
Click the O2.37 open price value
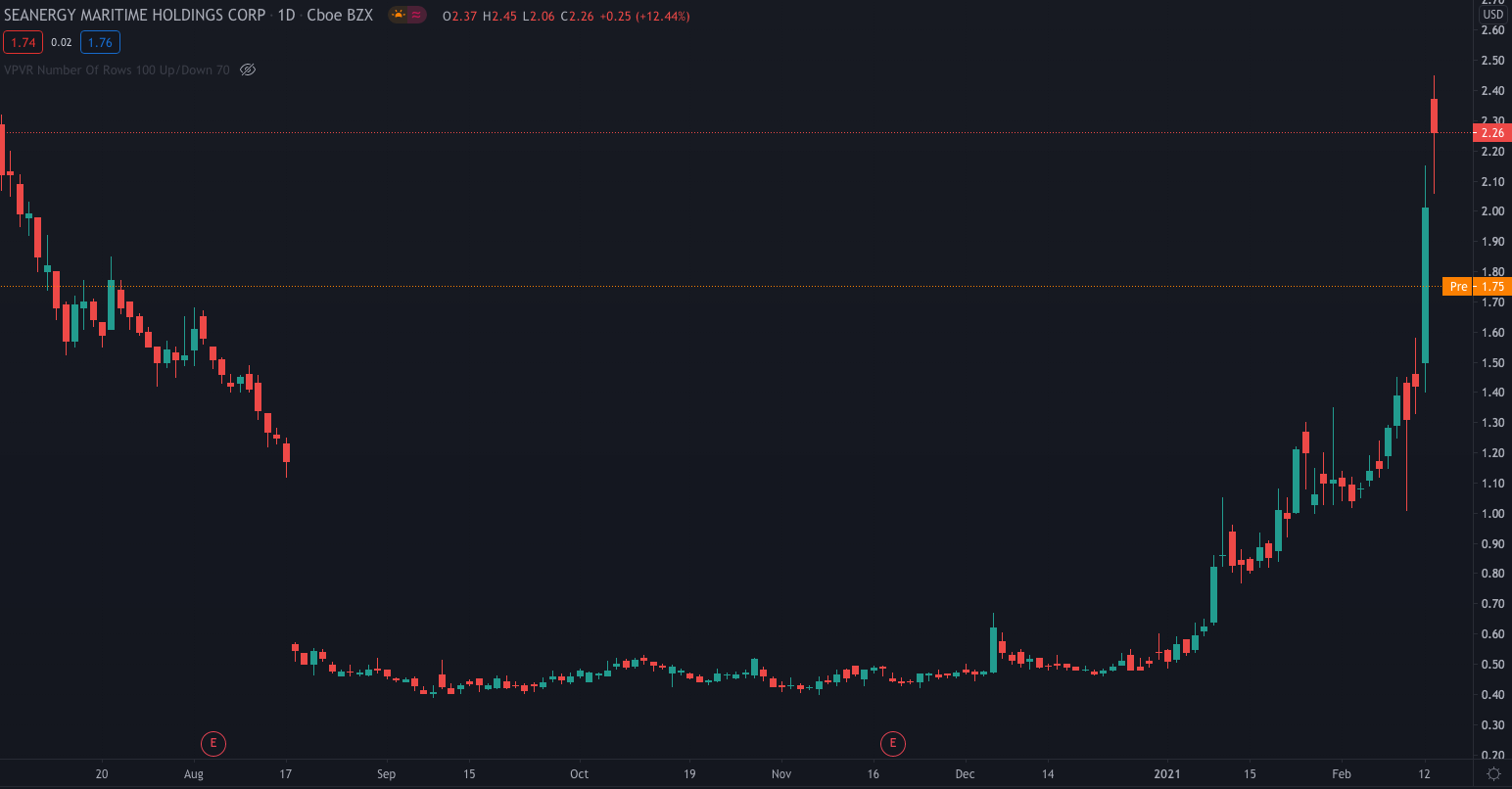click(x=460, y=17)
